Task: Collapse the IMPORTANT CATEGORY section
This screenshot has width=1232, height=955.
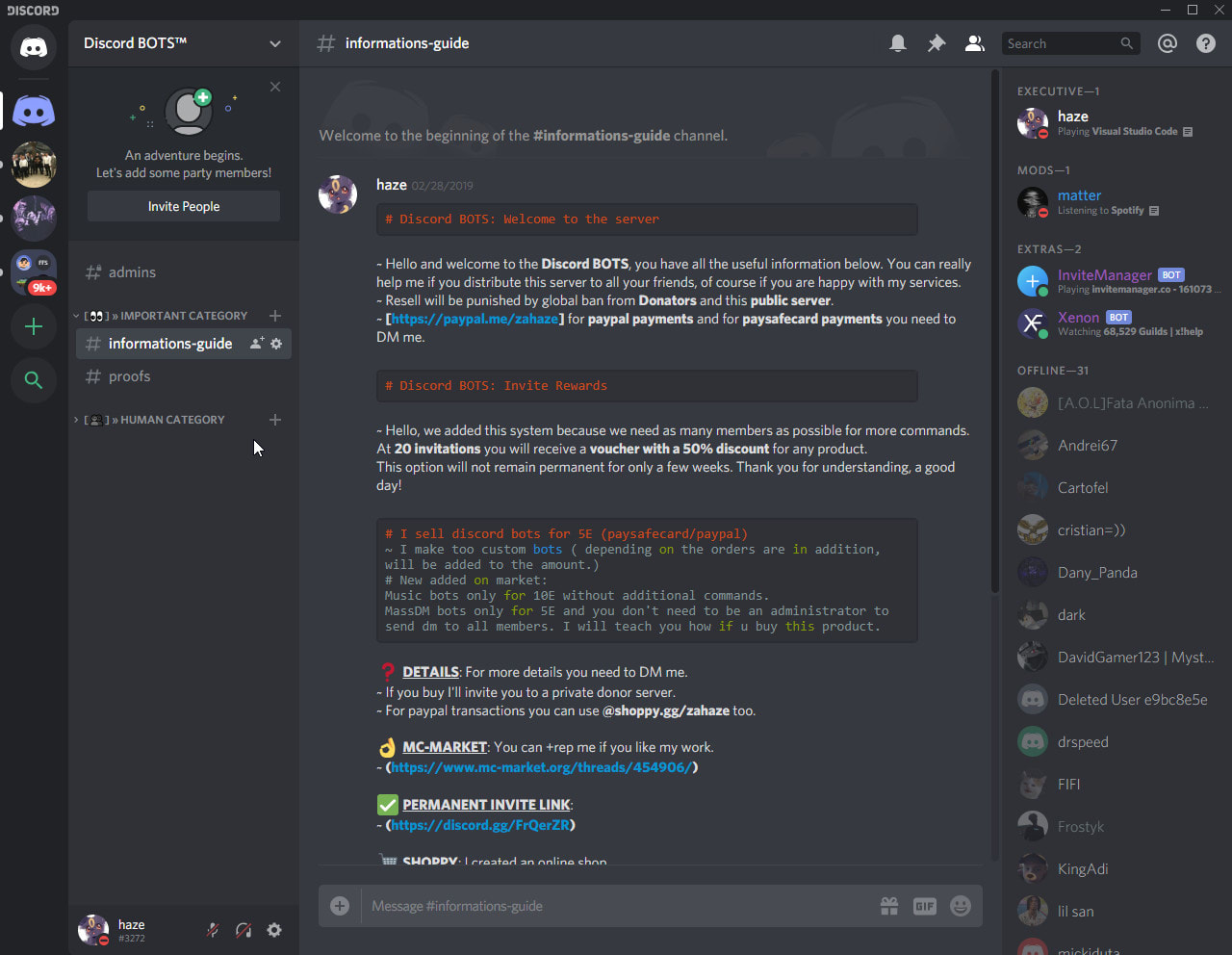Action: [164, 316]
